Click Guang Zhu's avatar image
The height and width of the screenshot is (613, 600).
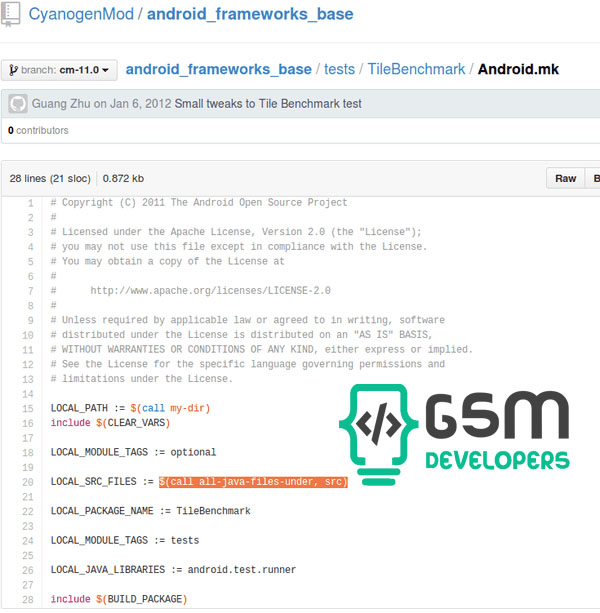point(17,104)
